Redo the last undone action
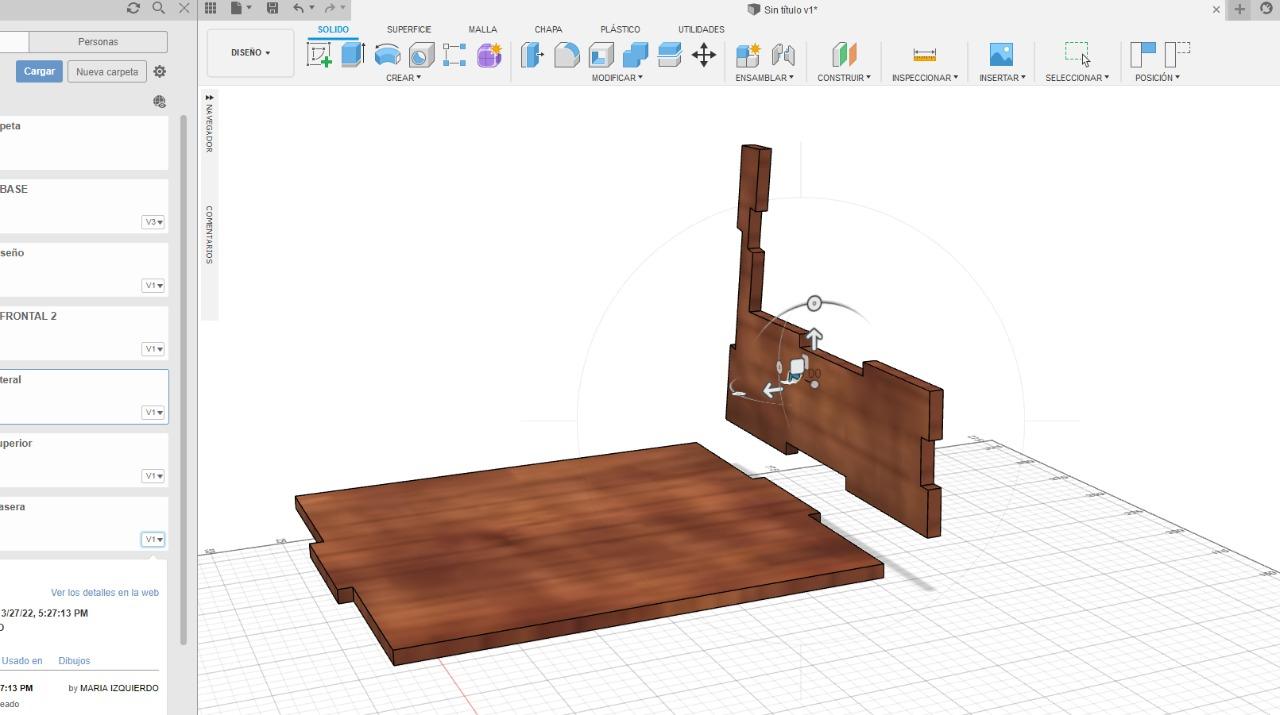This screenshot has height=715, width=1280. pos(330,8)
